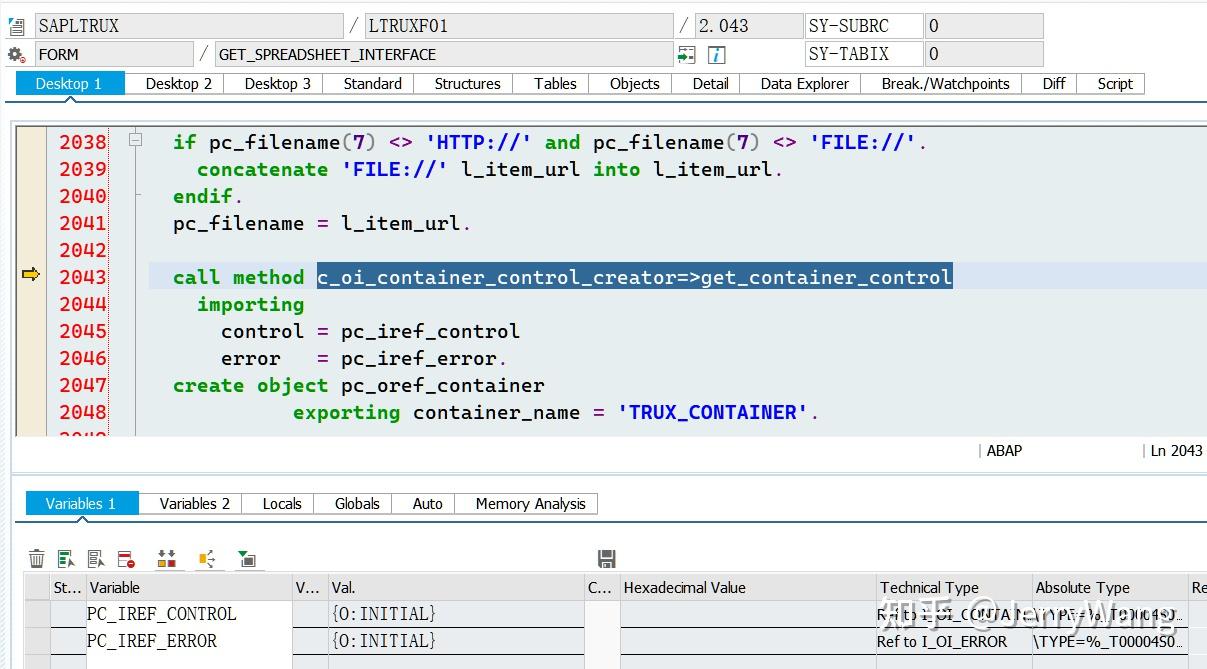Click the first table-cursor icon in the variables toolbar
This screenshot has width=1207, height=669.
click(x=66, y=558)
